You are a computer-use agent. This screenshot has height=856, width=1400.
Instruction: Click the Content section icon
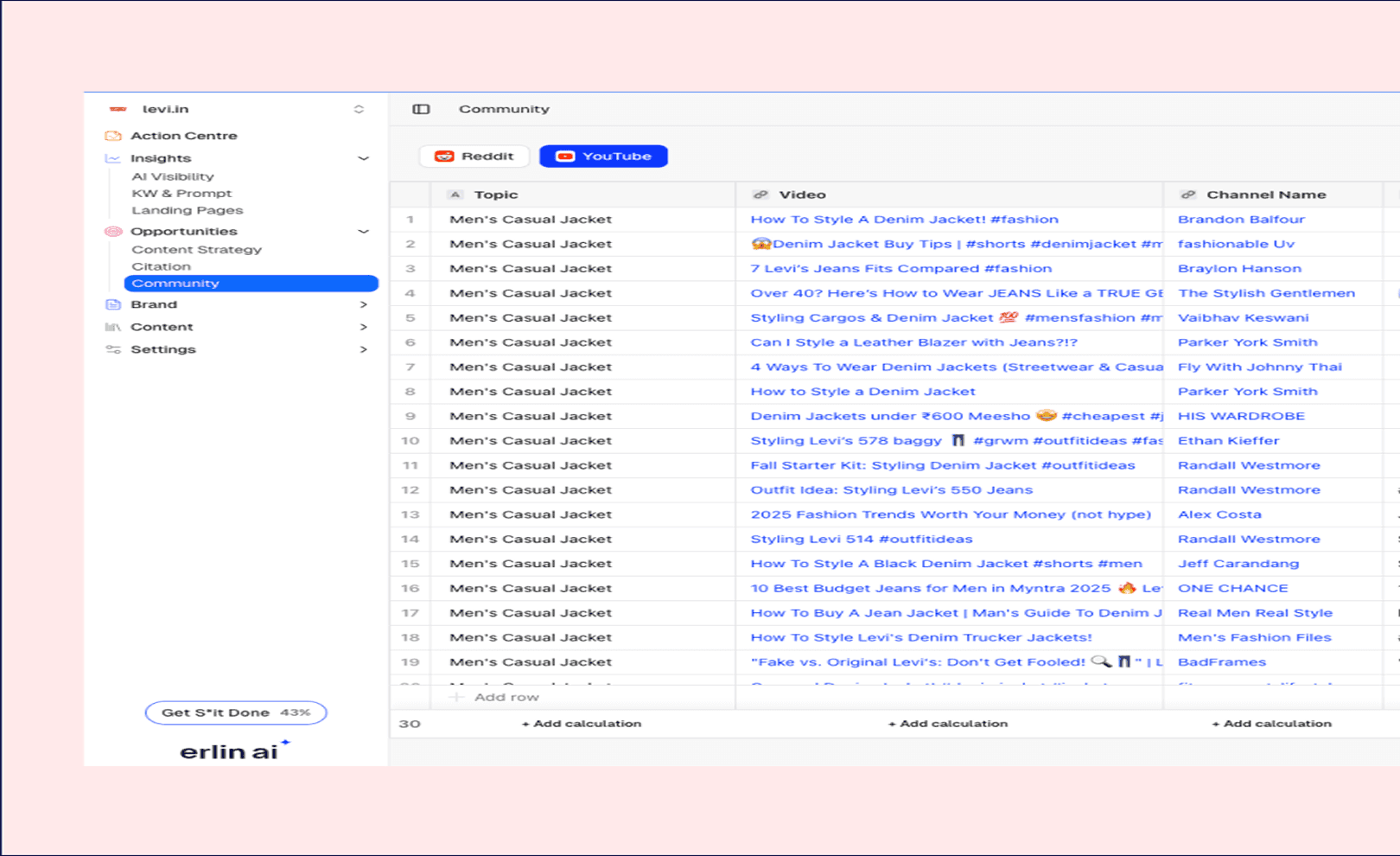113,327
